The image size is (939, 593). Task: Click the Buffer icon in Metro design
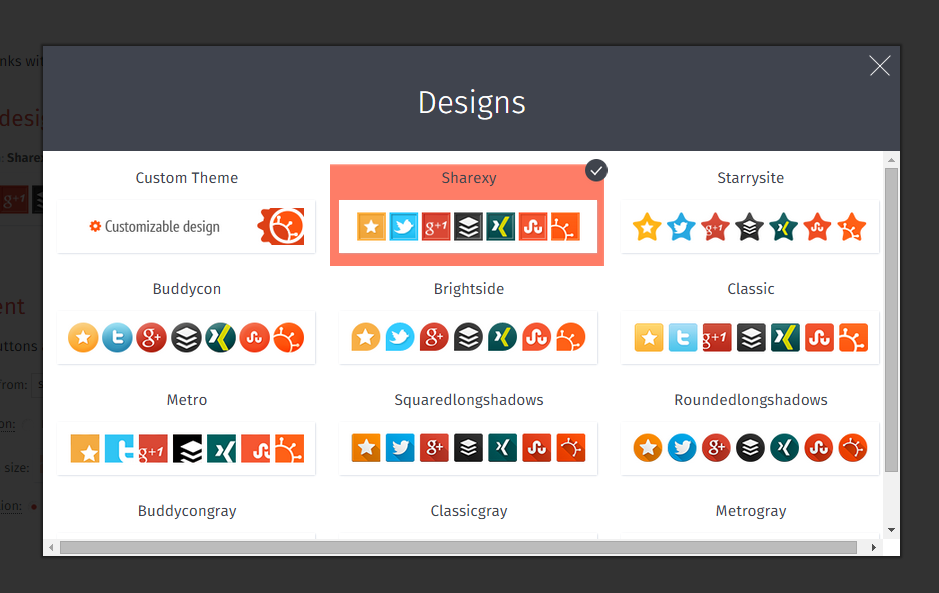point(187,449)
